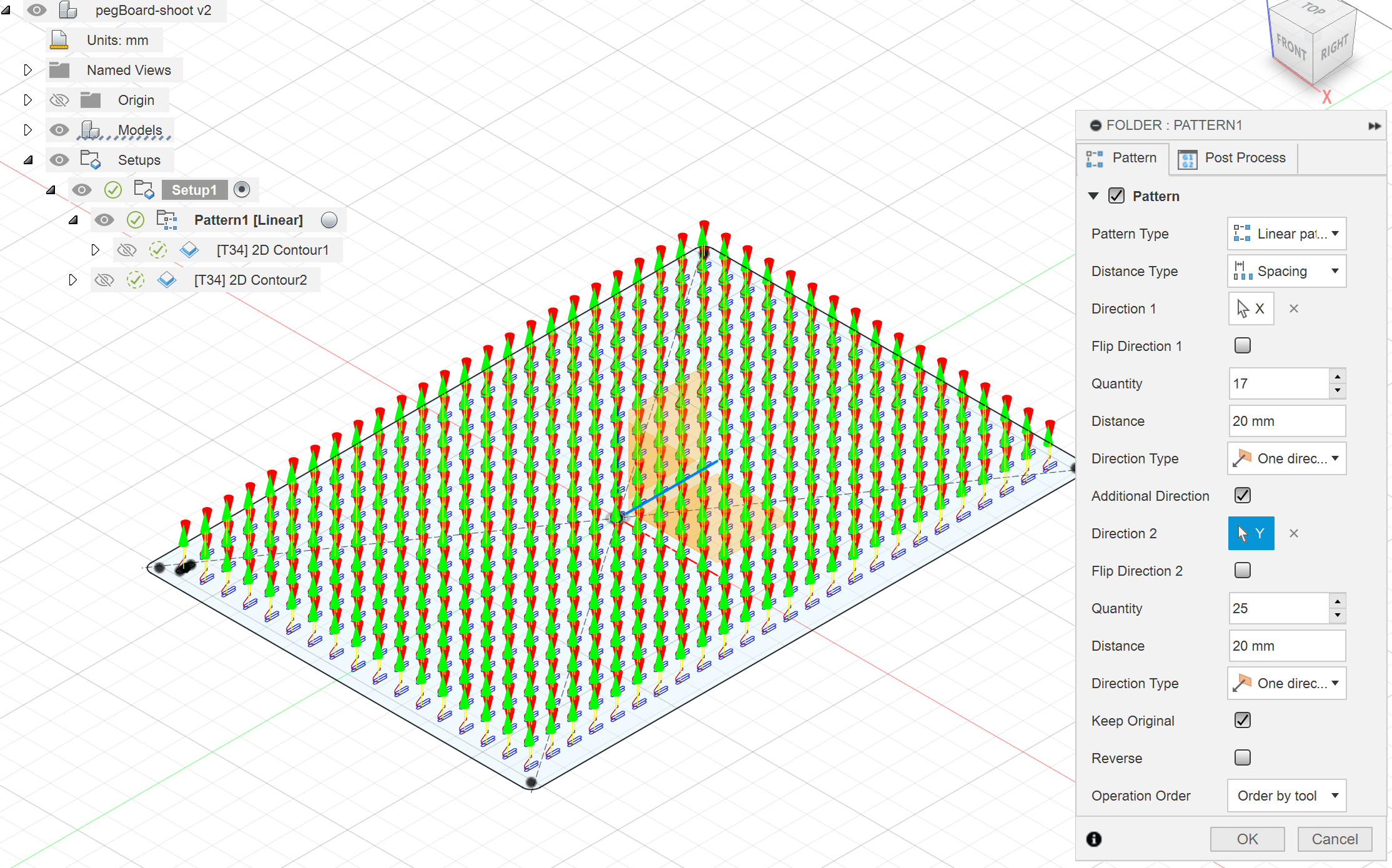This screenshot has width=1392, height=868.
Task: Click the [T34] 2D Contour2 operation icon
Action: click(x=167, y=280)
